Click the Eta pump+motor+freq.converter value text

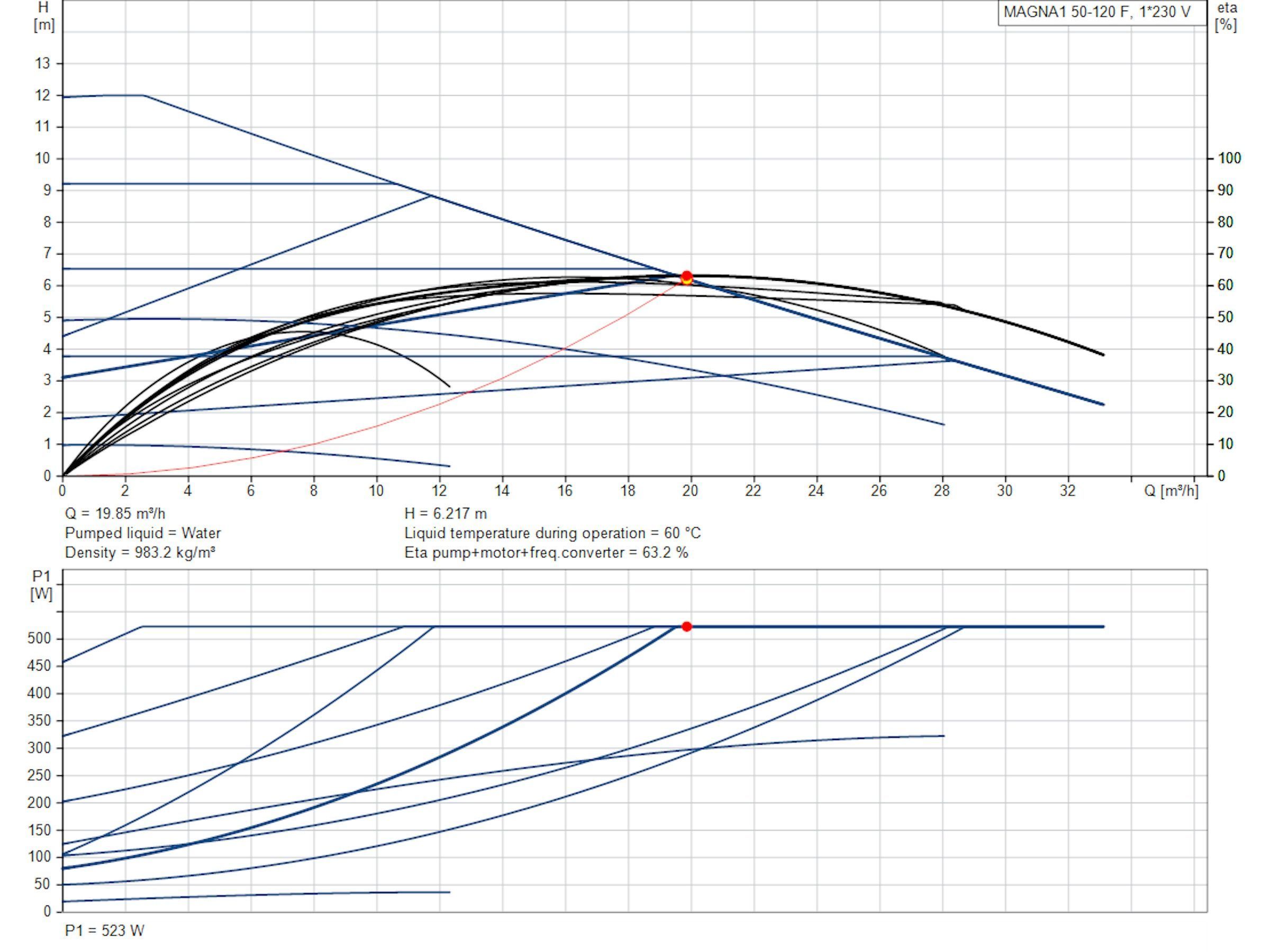pos(547,552)
